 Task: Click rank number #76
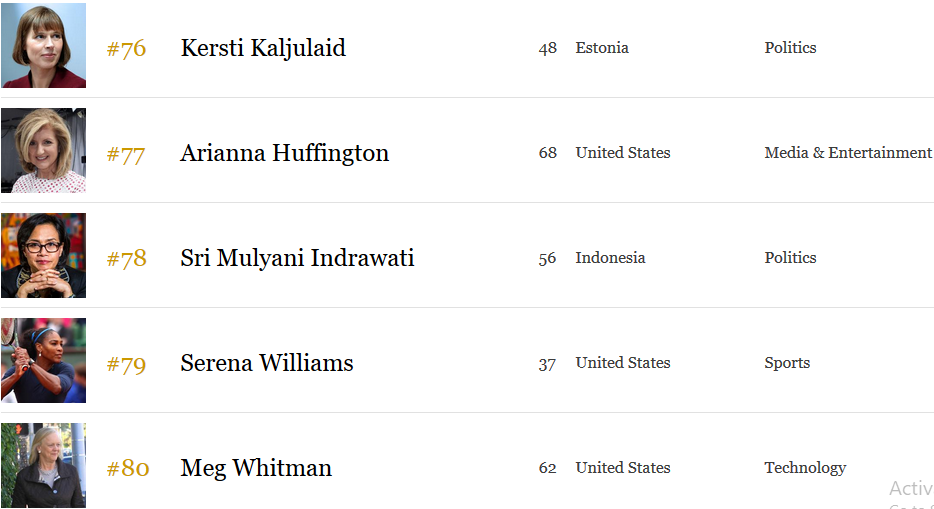coord(126,49)
